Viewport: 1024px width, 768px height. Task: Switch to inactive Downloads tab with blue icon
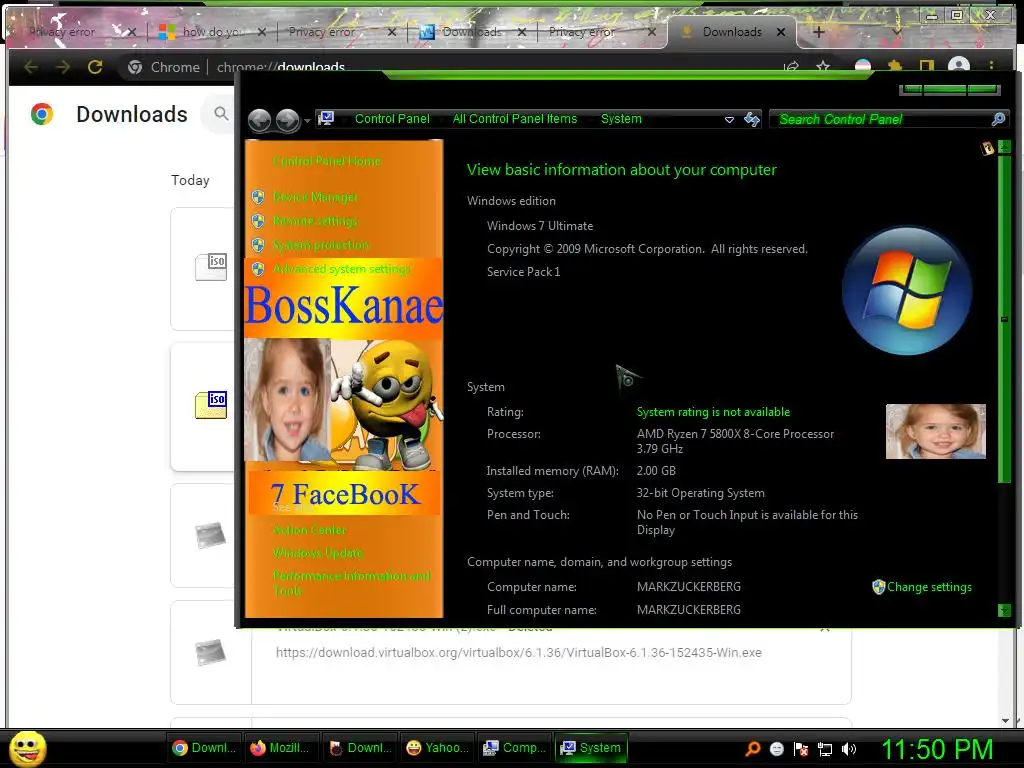tap(470, 31)
